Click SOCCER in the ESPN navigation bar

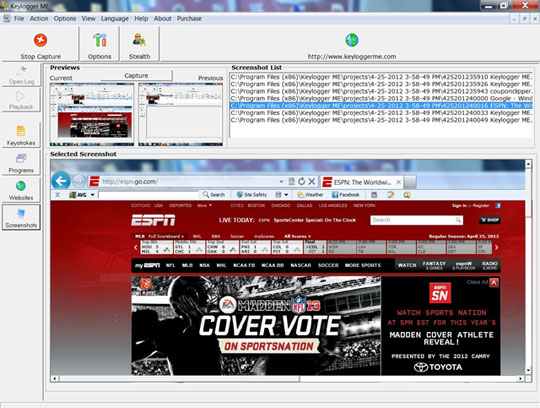(328, 265)
